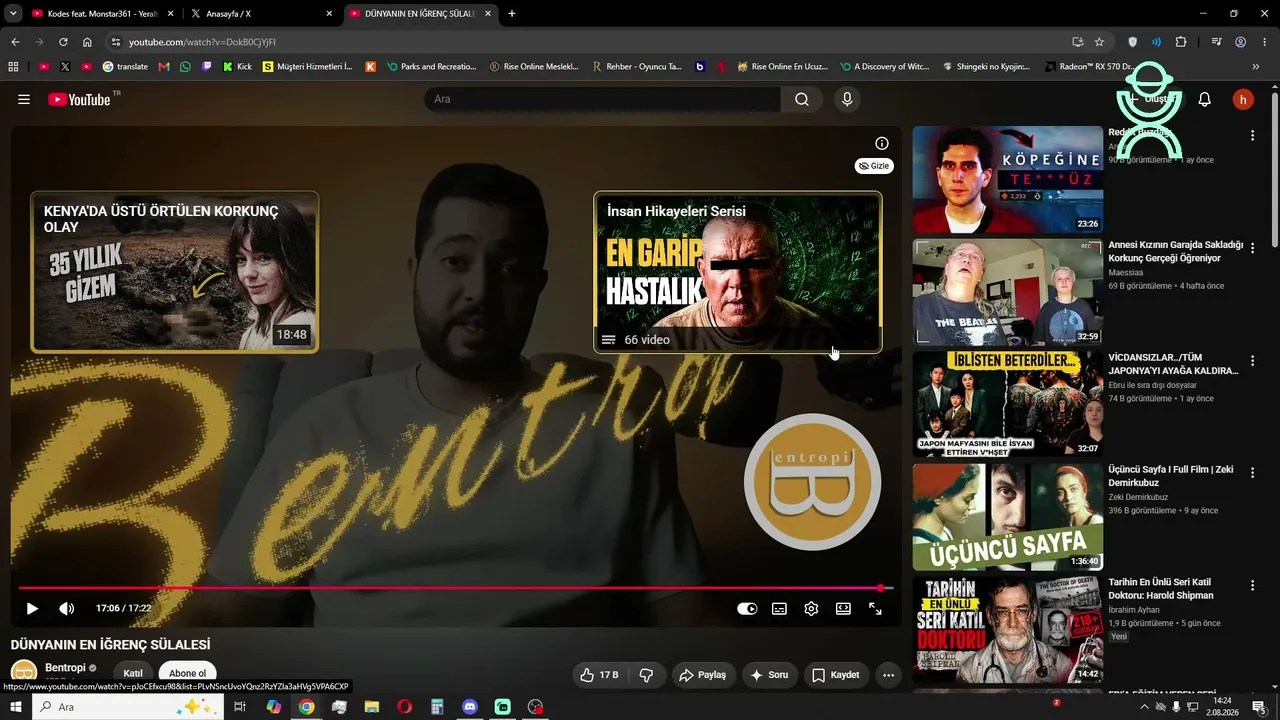The image size is (1280, 720).
Task: Open the Parks and Recreation bookmark
Action: (x=431, y=67)
